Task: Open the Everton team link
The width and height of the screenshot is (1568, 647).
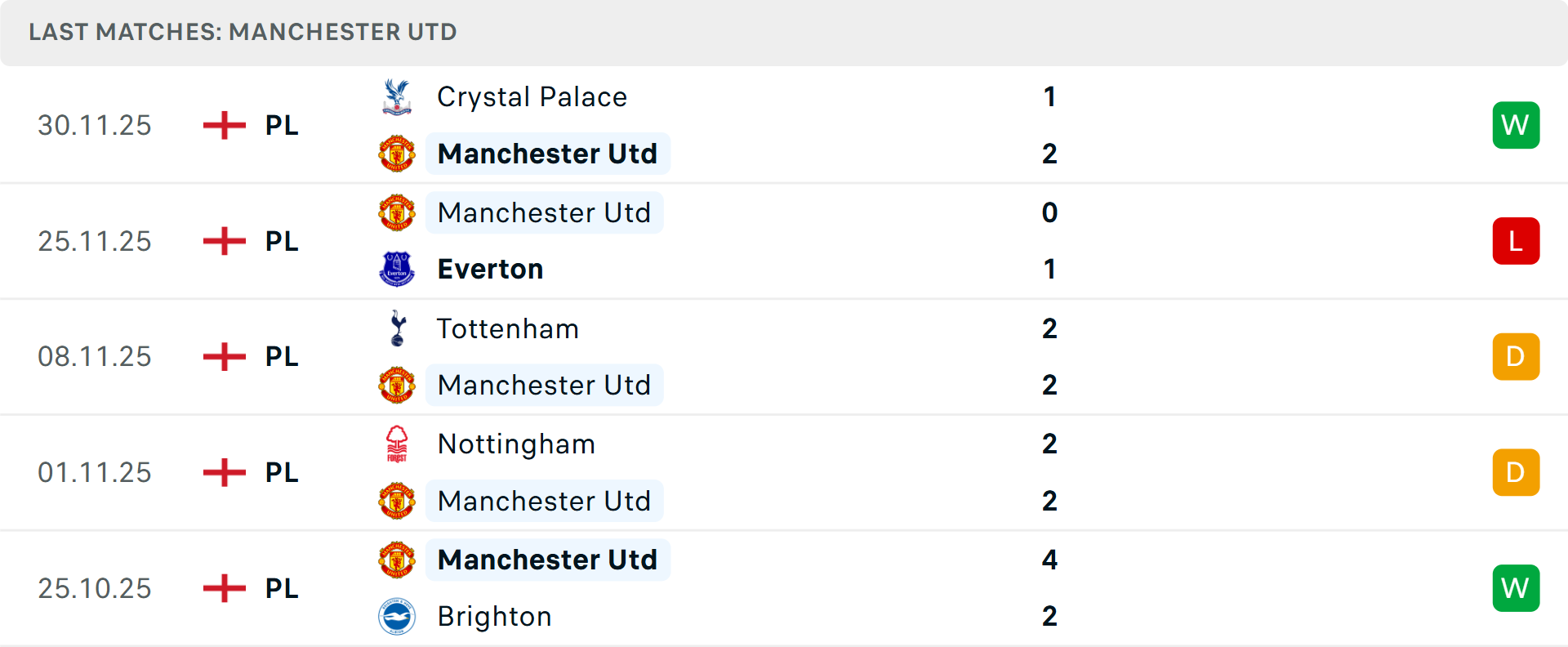Action: point(490,270)
